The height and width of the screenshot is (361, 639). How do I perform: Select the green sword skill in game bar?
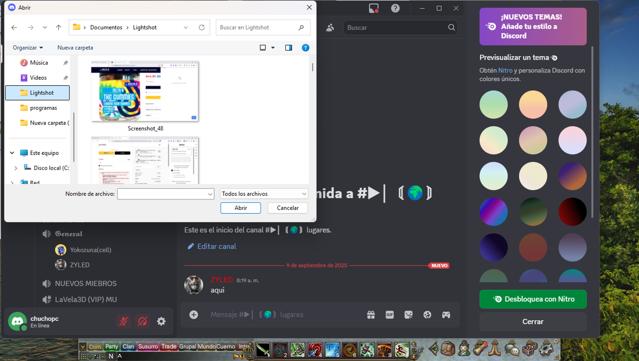(264, 350)
